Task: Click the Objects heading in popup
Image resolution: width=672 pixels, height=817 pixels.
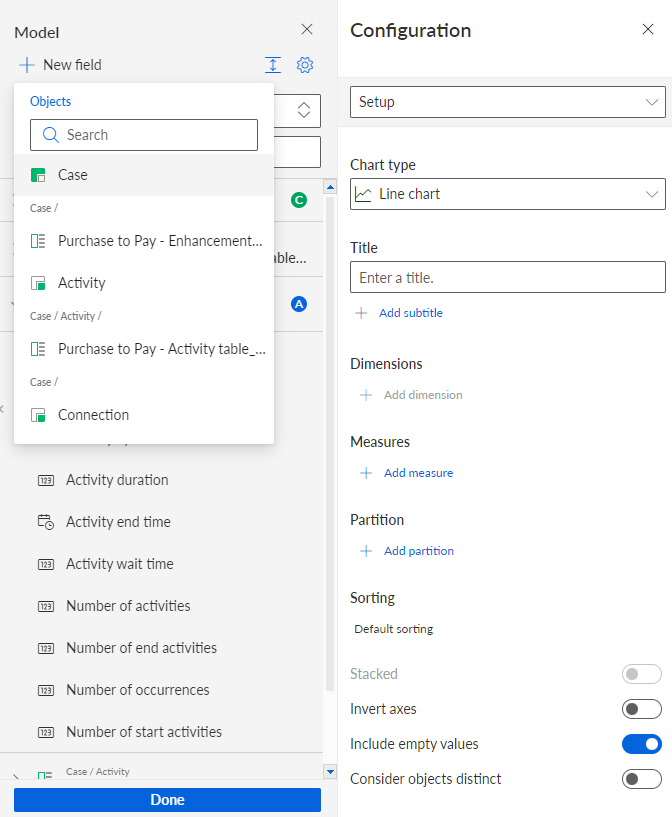Action: 51,102
